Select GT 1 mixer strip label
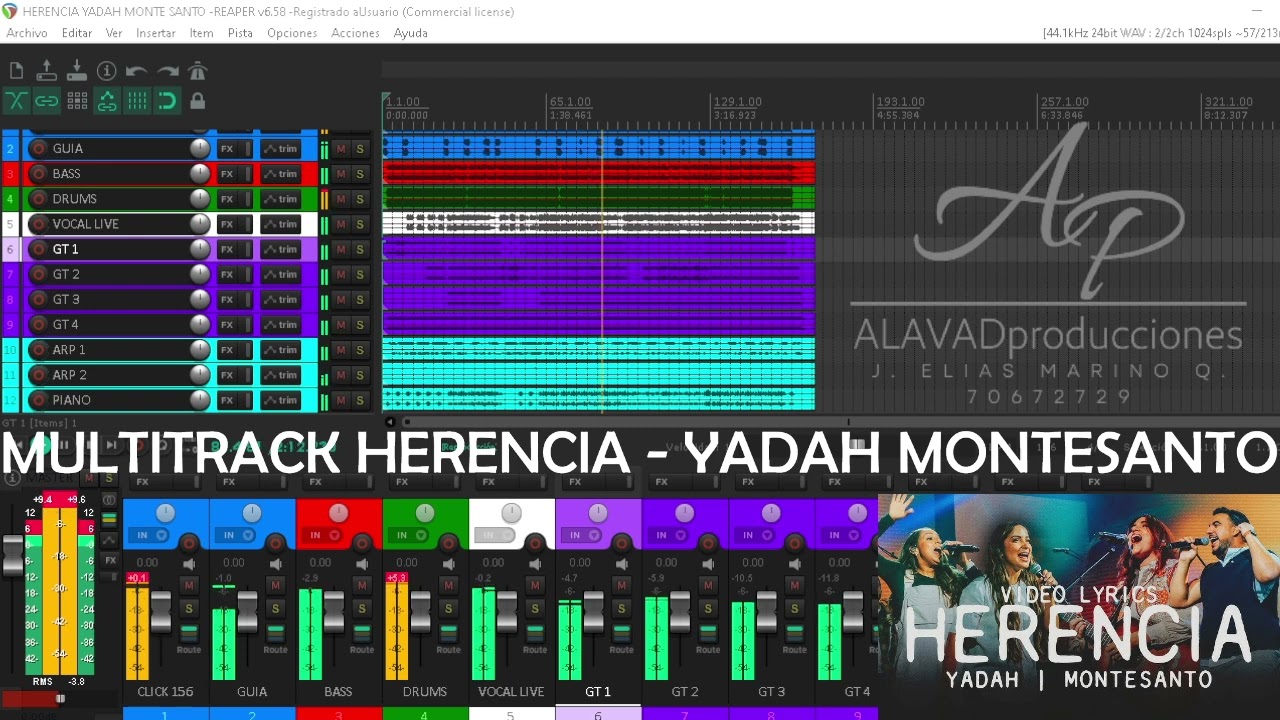 (598, 691)
